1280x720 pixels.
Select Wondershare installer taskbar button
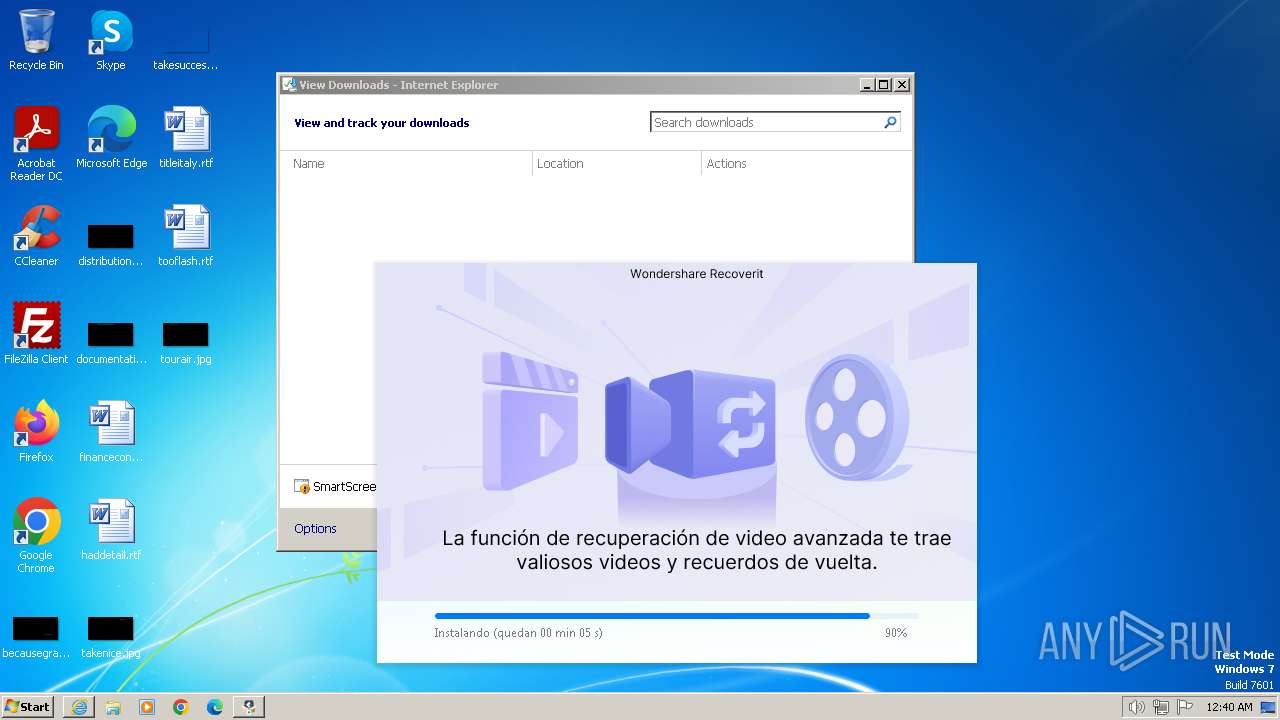tap(249, 707)
